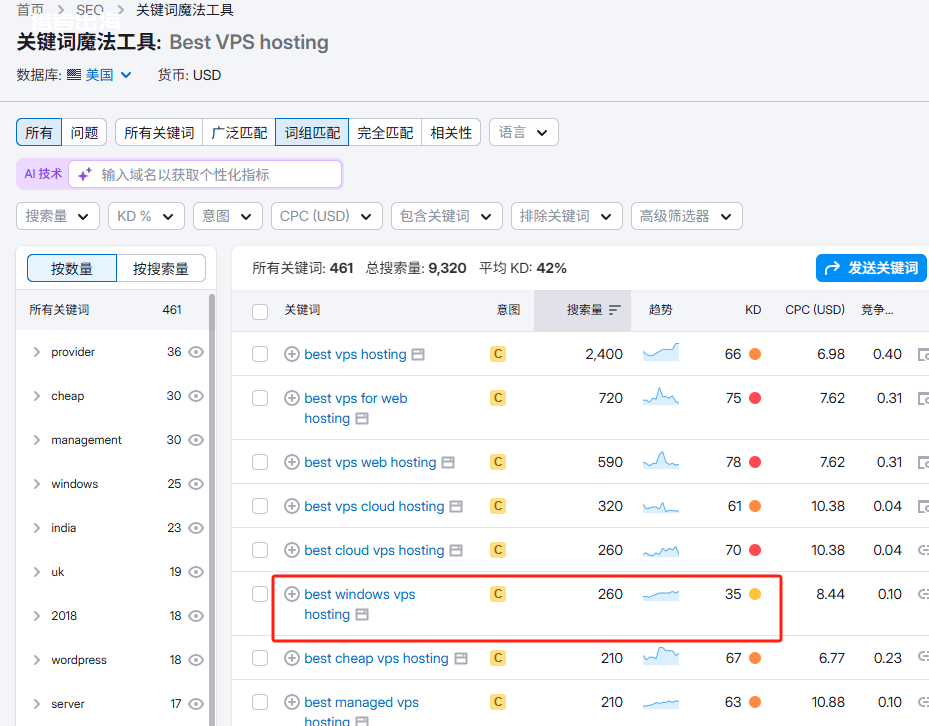The image size is (929, 726).
Task: Open SERP icon for 'best vps cloud hosting'
Action: tap(456, 507)
